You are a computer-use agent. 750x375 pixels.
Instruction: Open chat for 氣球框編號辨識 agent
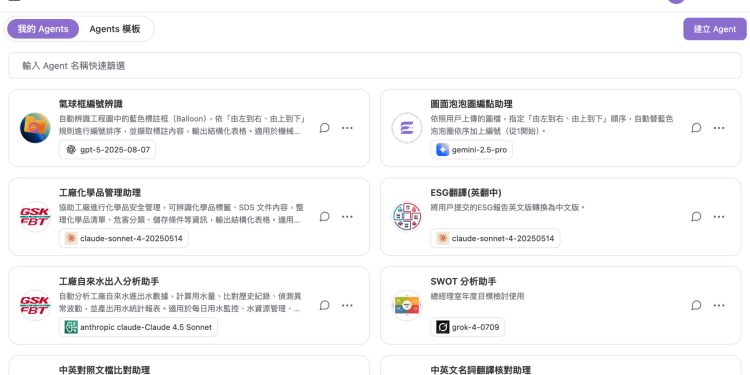[324, 128]
